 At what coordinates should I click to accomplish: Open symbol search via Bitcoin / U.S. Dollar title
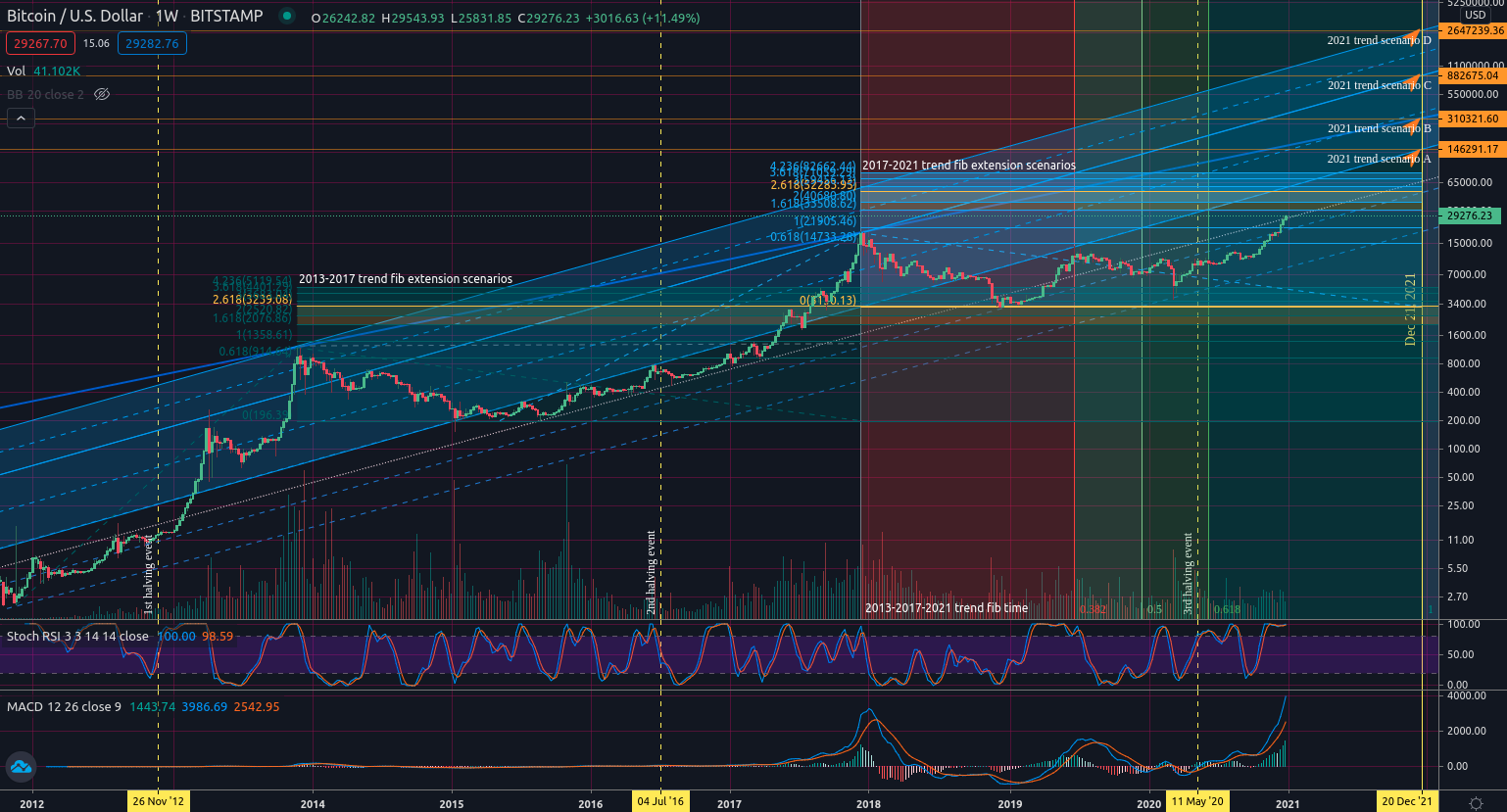(74, 17)
